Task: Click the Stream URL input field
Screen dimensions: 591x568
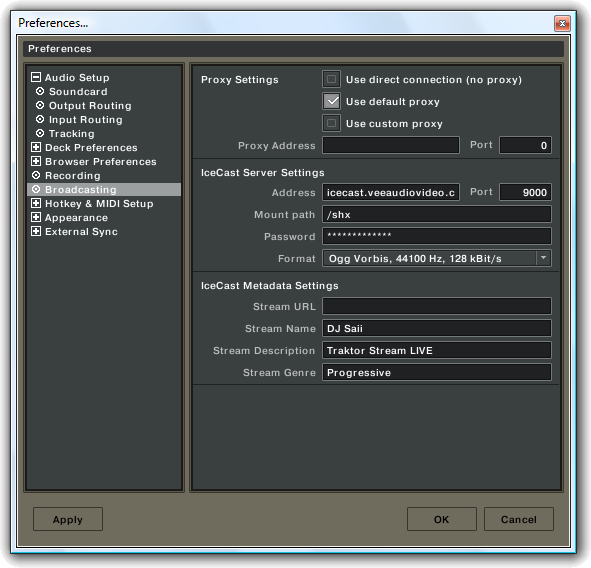Action: coord(437,306)
